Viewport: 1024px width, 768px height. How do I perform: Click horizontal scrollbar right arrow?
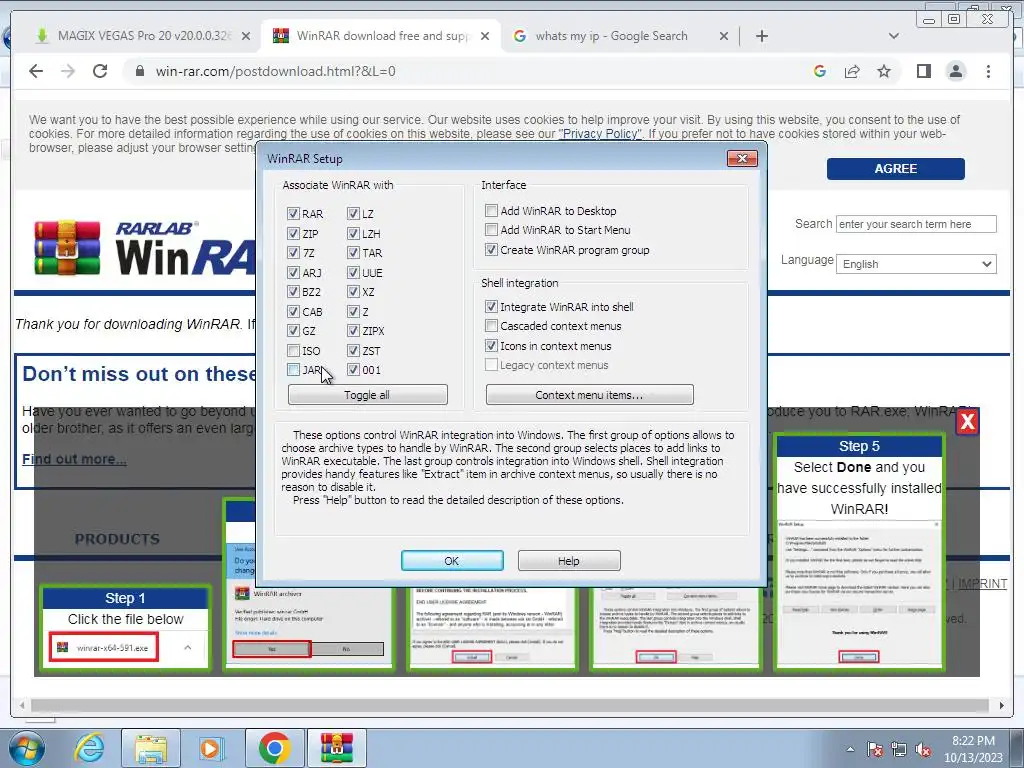(1001, 705)
